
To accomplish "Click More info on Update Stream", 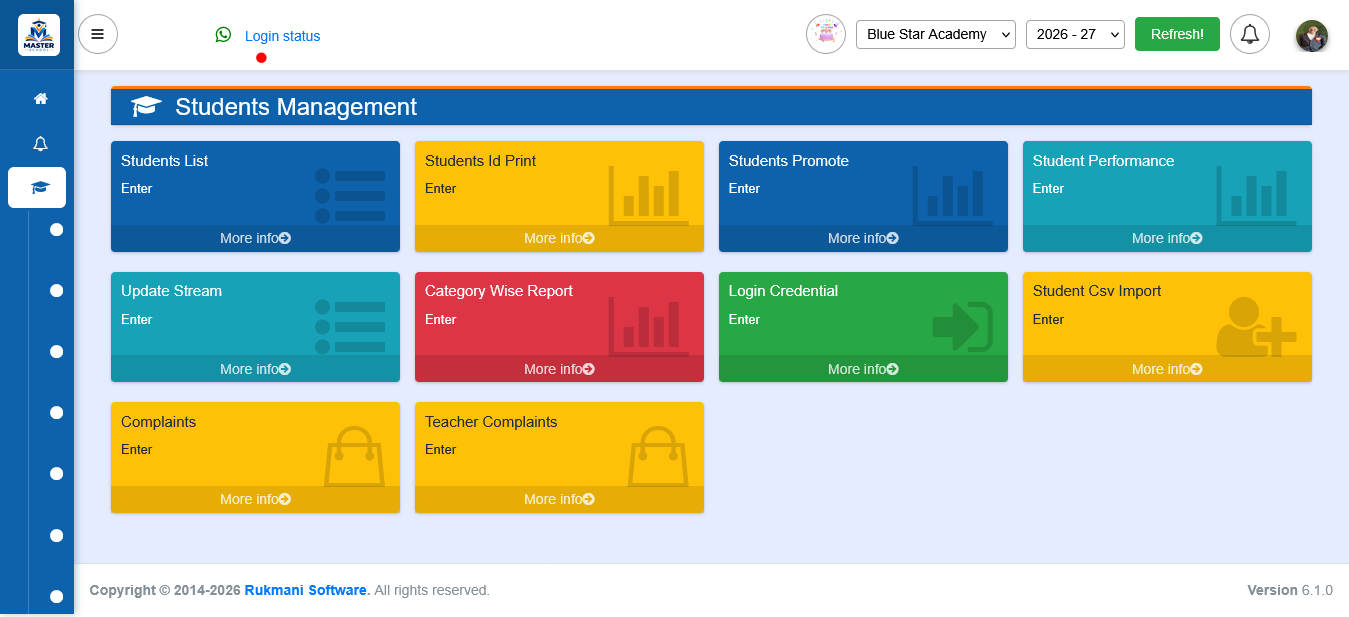I will tap(255, 369).
